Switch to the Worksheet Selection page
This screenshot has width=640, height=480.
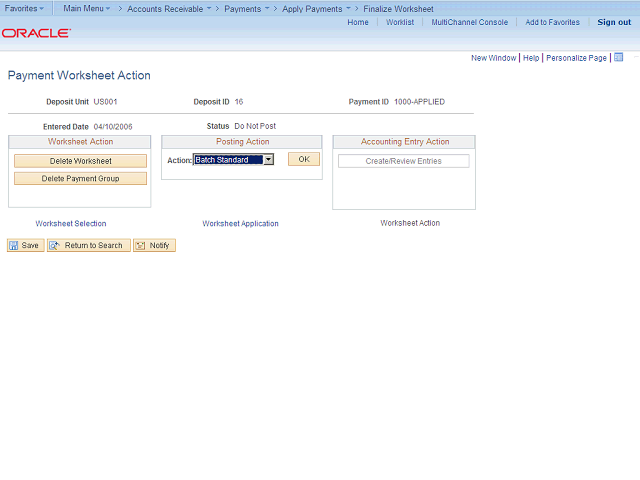[x=71, y=223]
